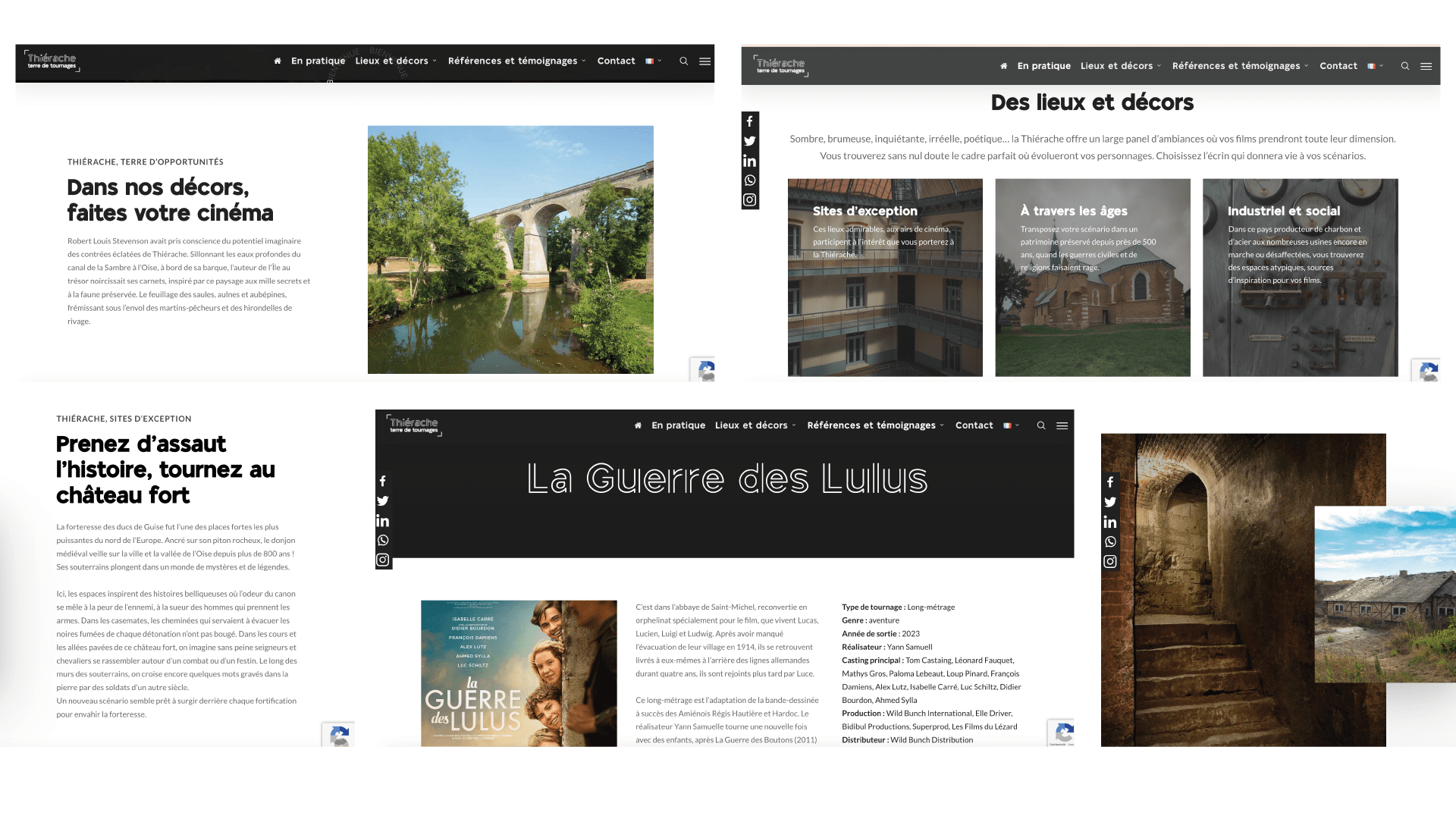The width and height of the screenshot is (1456, 819).
Task: Click the stone tunnel staircase photo
Action: (x=1244, y=590)
